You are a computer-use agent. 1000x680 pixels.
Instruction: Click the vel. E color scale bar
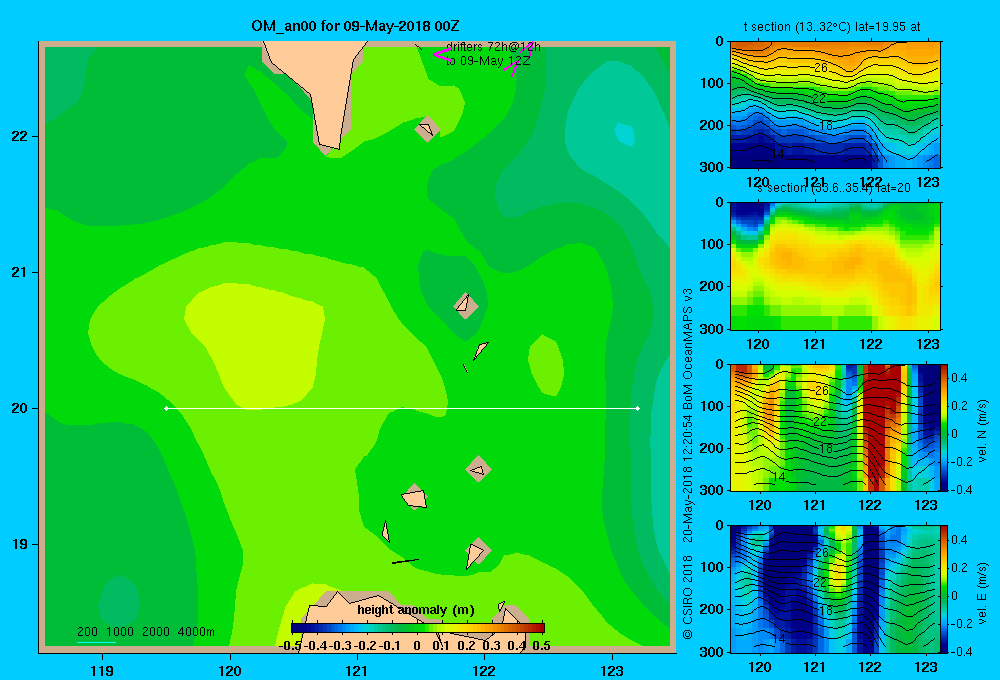pos(944,589)
